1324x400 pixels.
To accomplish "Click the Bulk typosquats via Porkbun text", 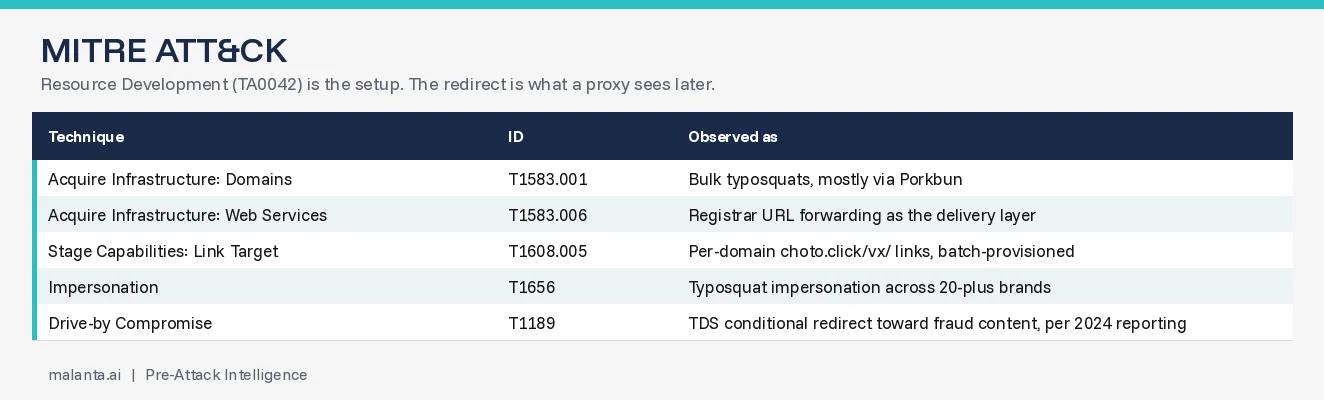I will (825, 180).
